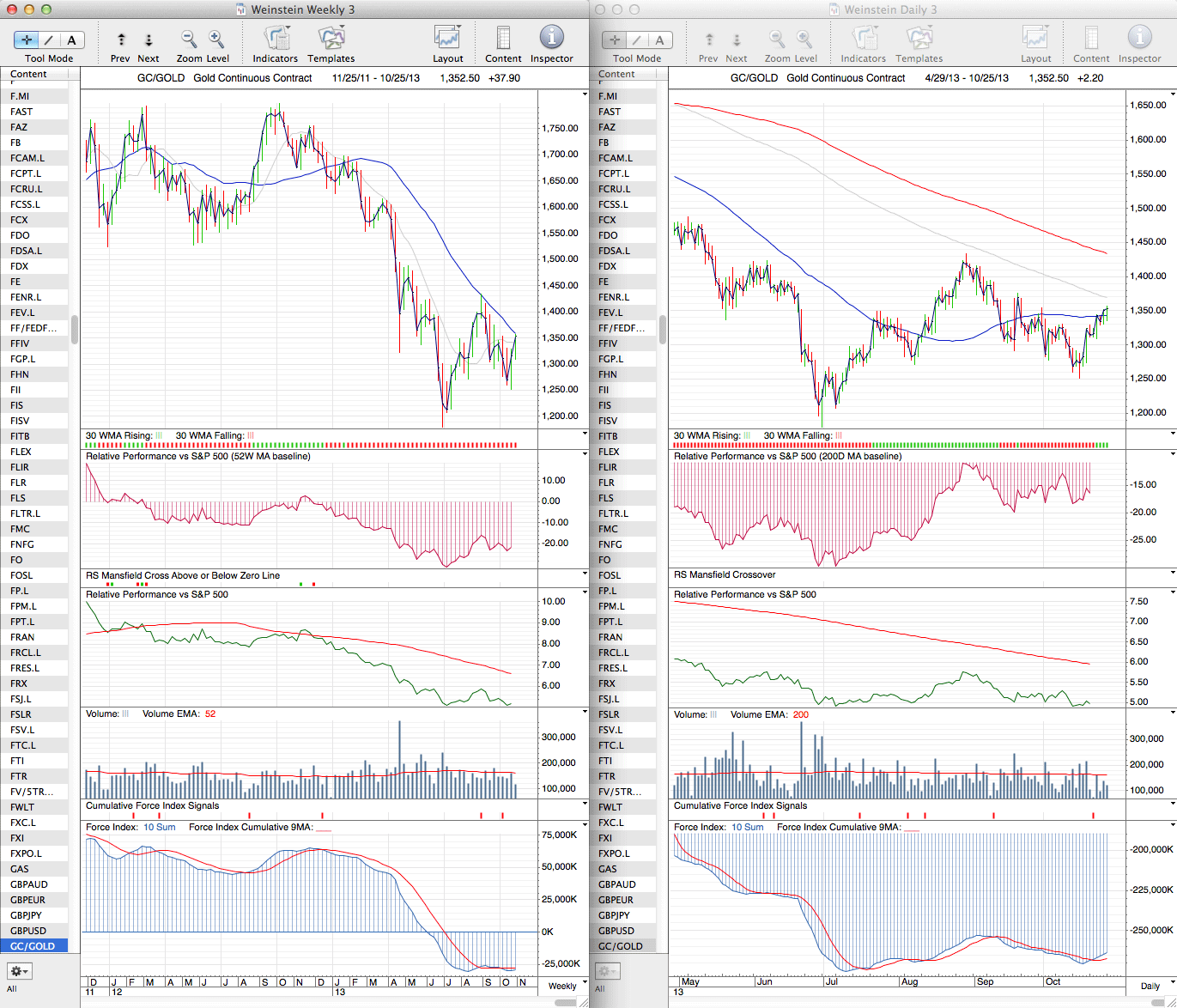This screenshot has height=1008, width=1177.
Task: Select the crosshair tool in Weekly window
Action: pos(27,39)
